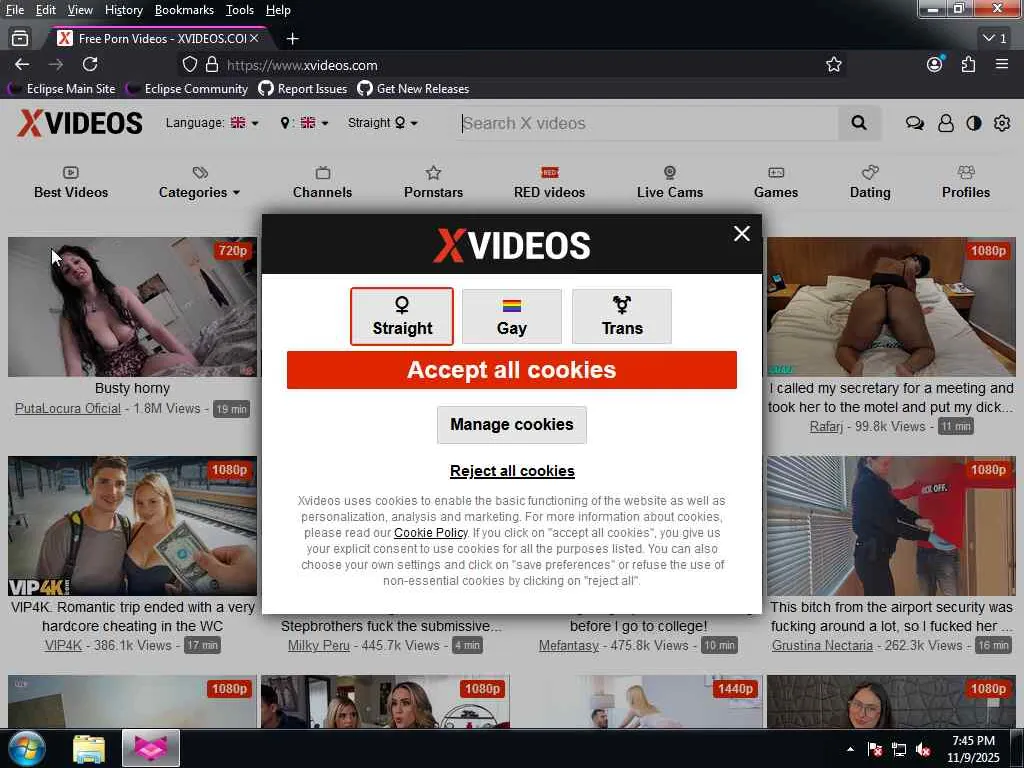Close the current browser tab

pos(254,39)
